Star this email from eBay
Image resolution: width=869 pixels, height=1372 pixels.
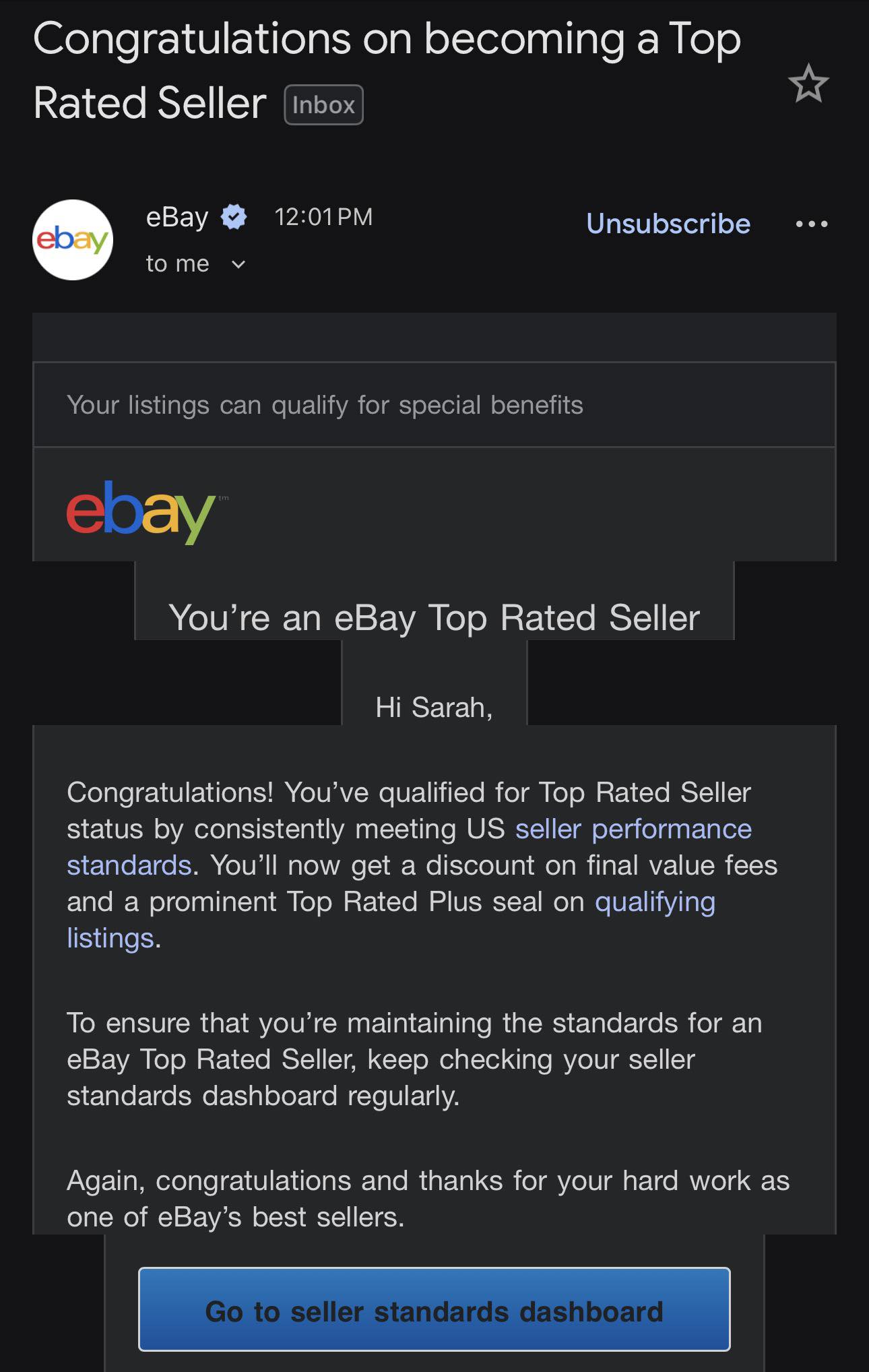pyautogui.click(x=808, y=84)
